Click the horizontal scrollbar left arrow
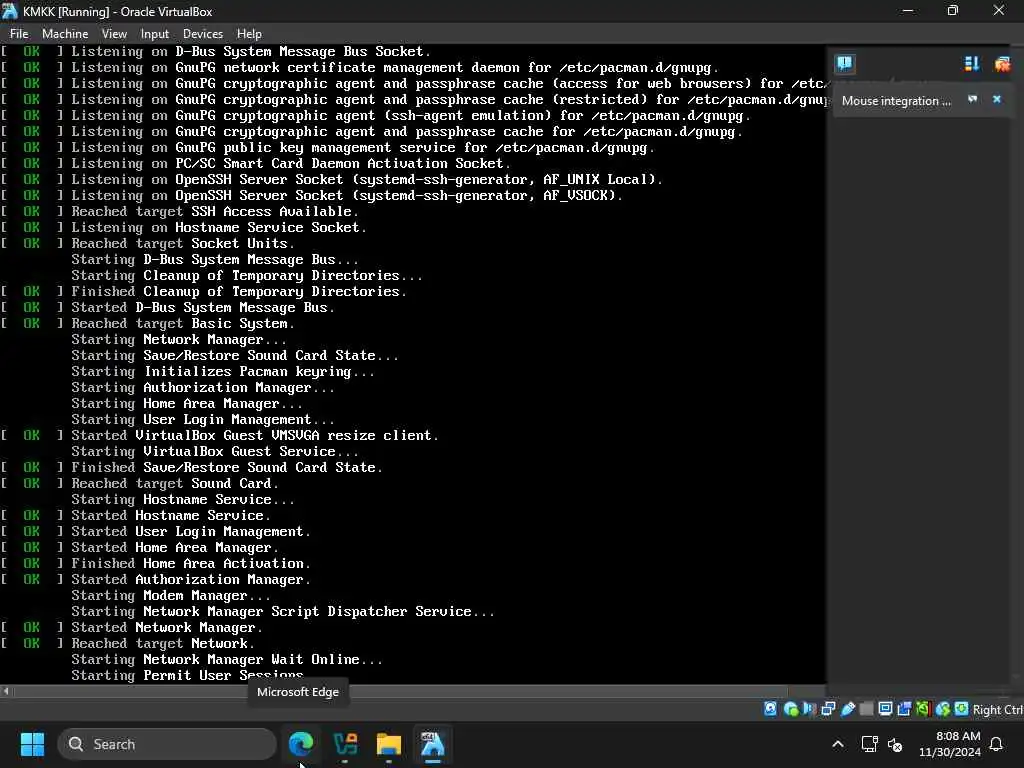 pyautogui.click(x=6, y=690)
